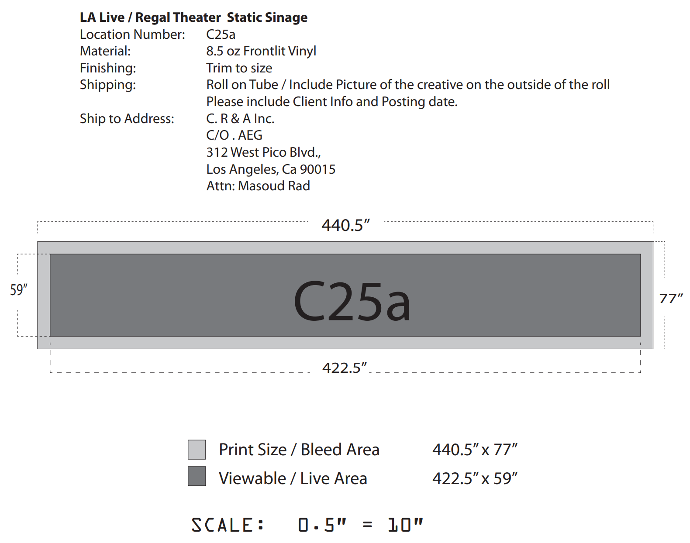Click the dark gray Viewable Area legend swatch
Screen dimensions: 690x543
(197, 476)
